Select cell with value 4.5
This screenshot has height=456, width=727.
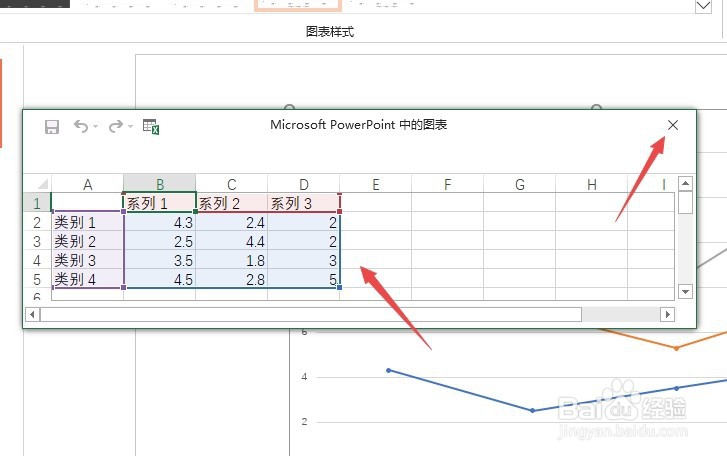pyautogui.click(x=159, y=279)
